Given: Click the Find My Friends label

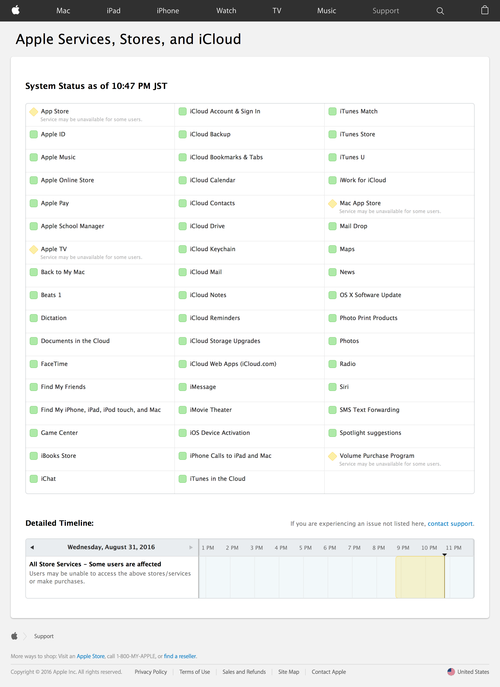Looking at the screenshot, I should 63,387.
